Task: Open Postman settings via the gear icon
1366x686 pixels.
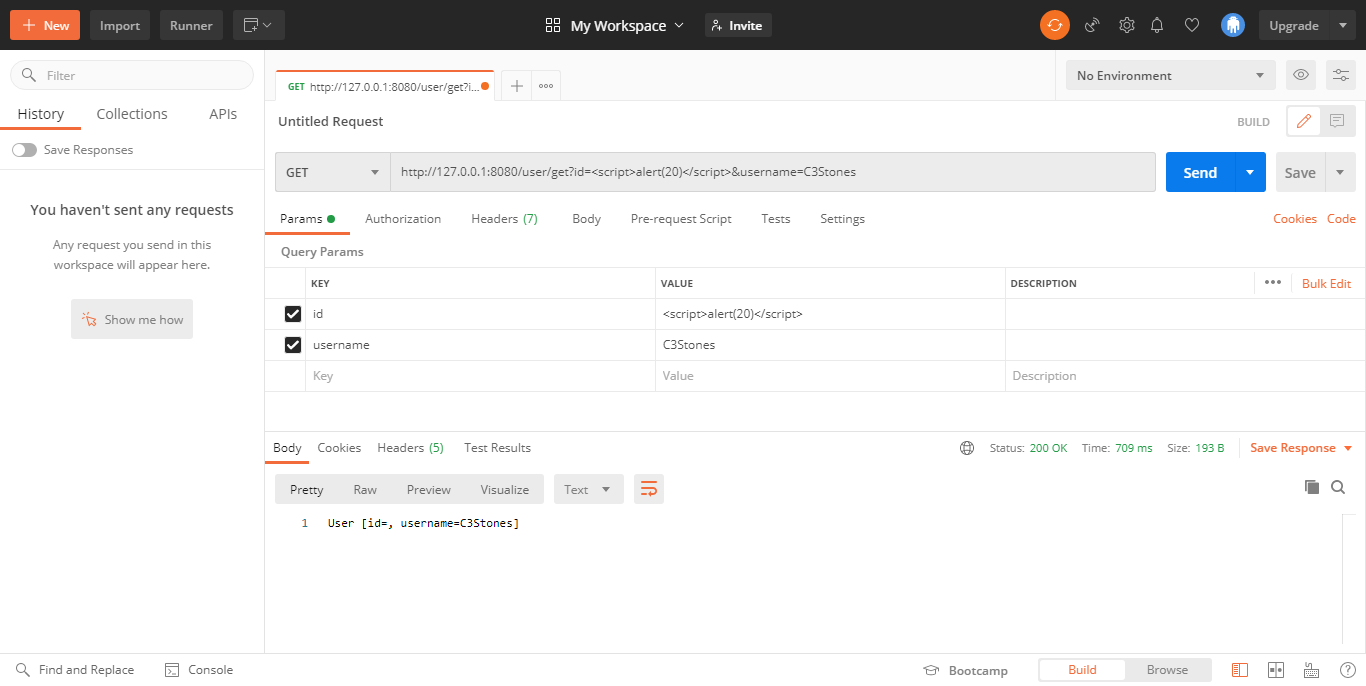Action: (x=1127, y=25)
